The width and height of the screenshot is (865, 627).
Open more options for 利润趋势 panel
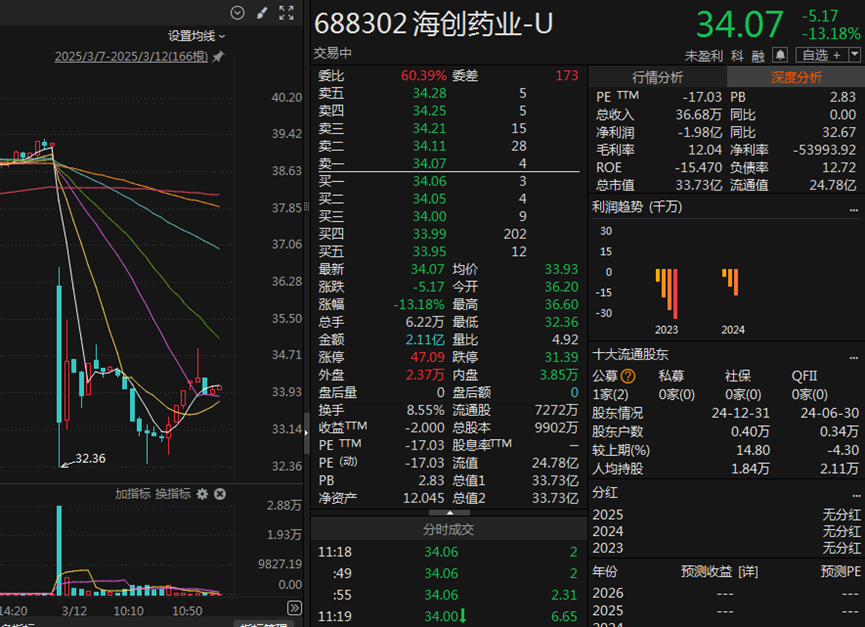(x=854, y=208)
